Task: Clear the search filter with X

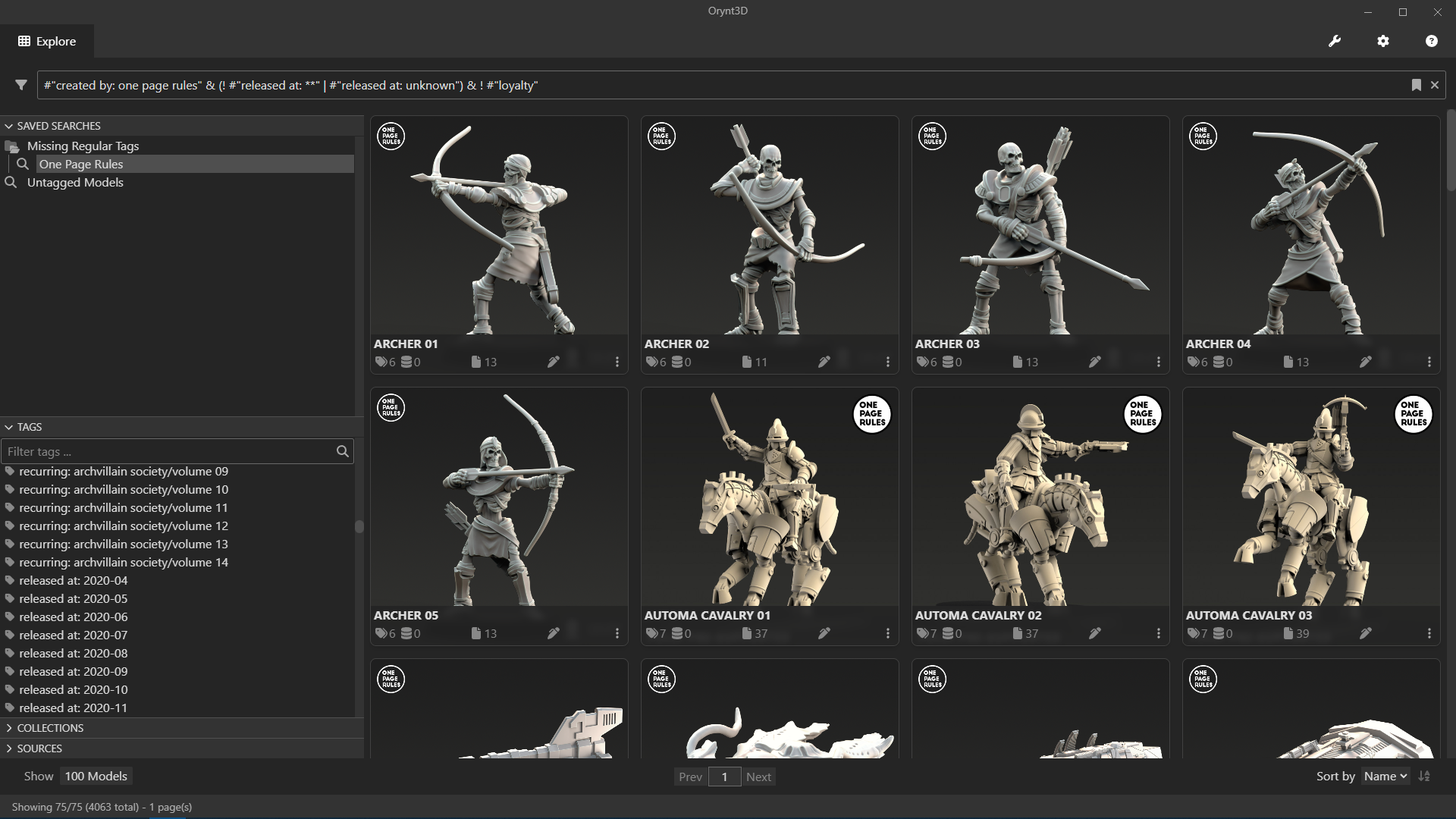Action: (1434, 85)
